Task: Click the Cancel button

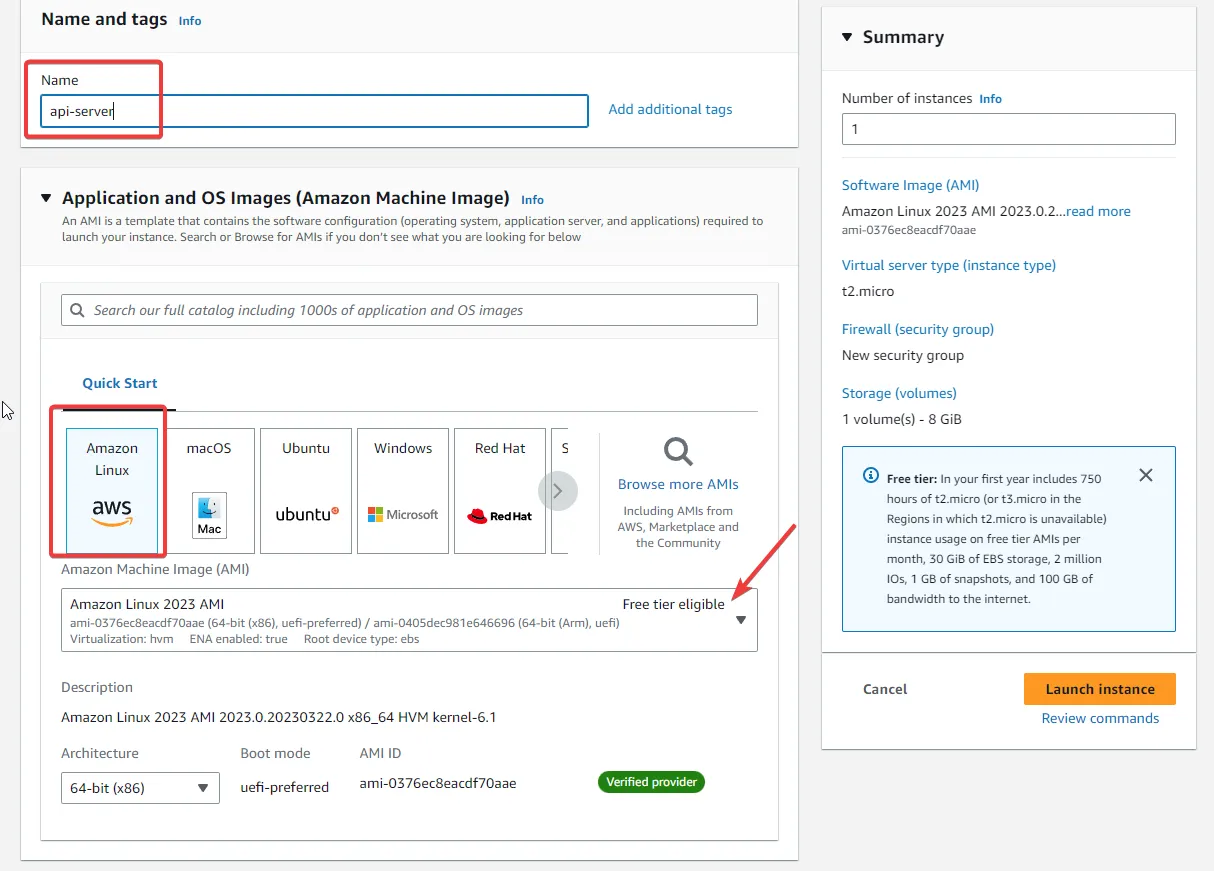Action: click(x=884, y=688)
